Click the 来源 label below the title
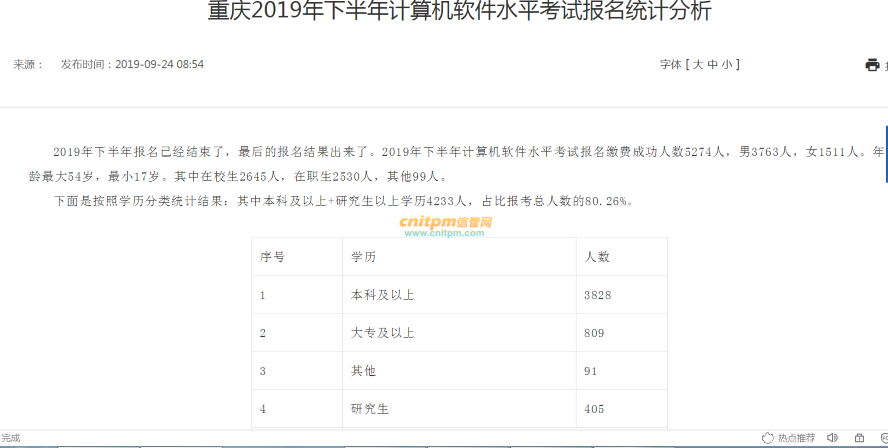The image size is (888, 448). (x=28, y=64)
